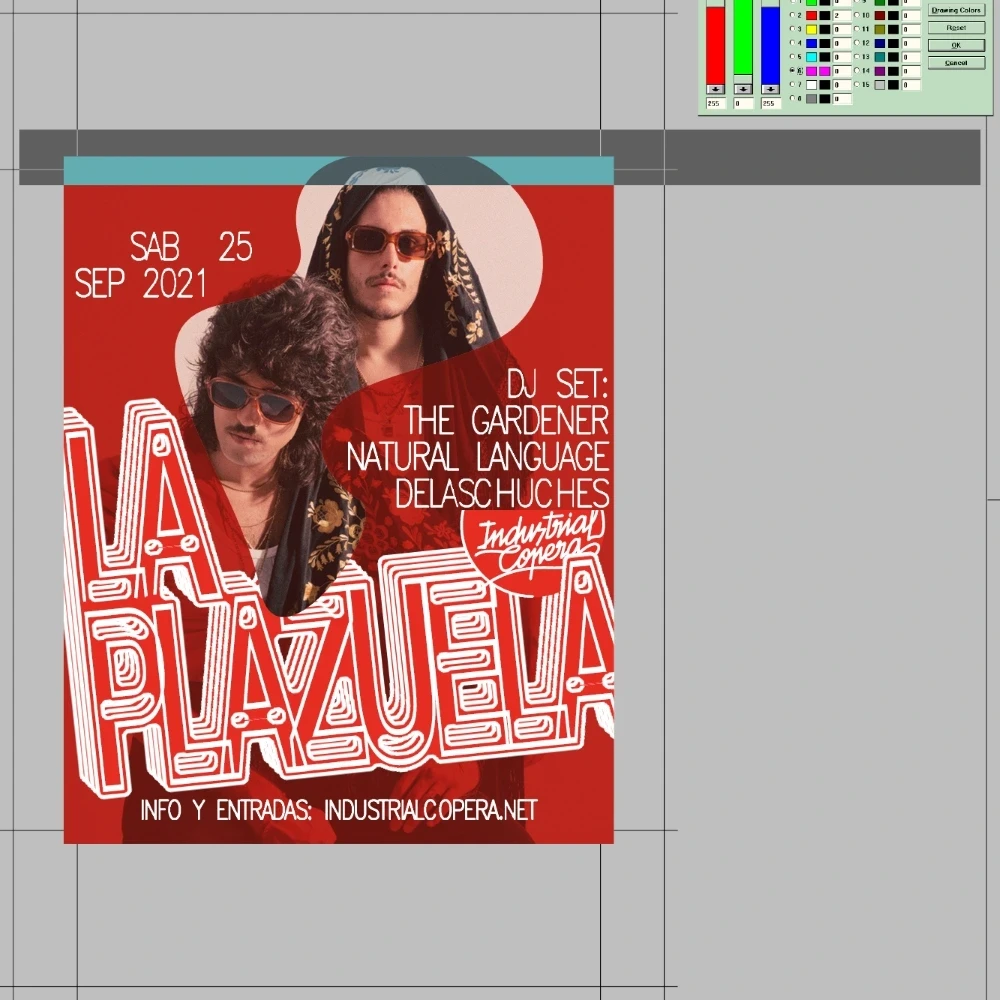The image size is (1000, 1000).
Task: Click the Reset button
Action: 957,27
